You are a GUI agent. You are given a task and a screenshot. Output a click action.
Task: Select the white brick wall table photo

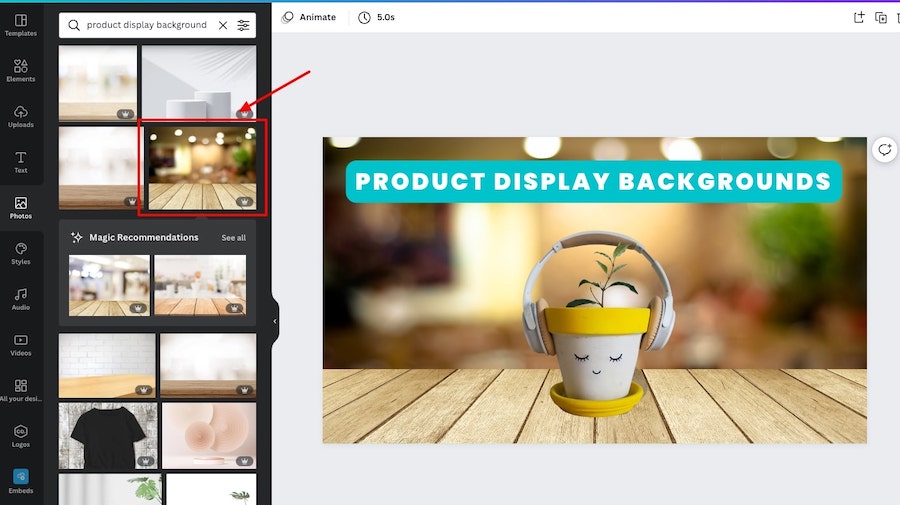[107, 366]
